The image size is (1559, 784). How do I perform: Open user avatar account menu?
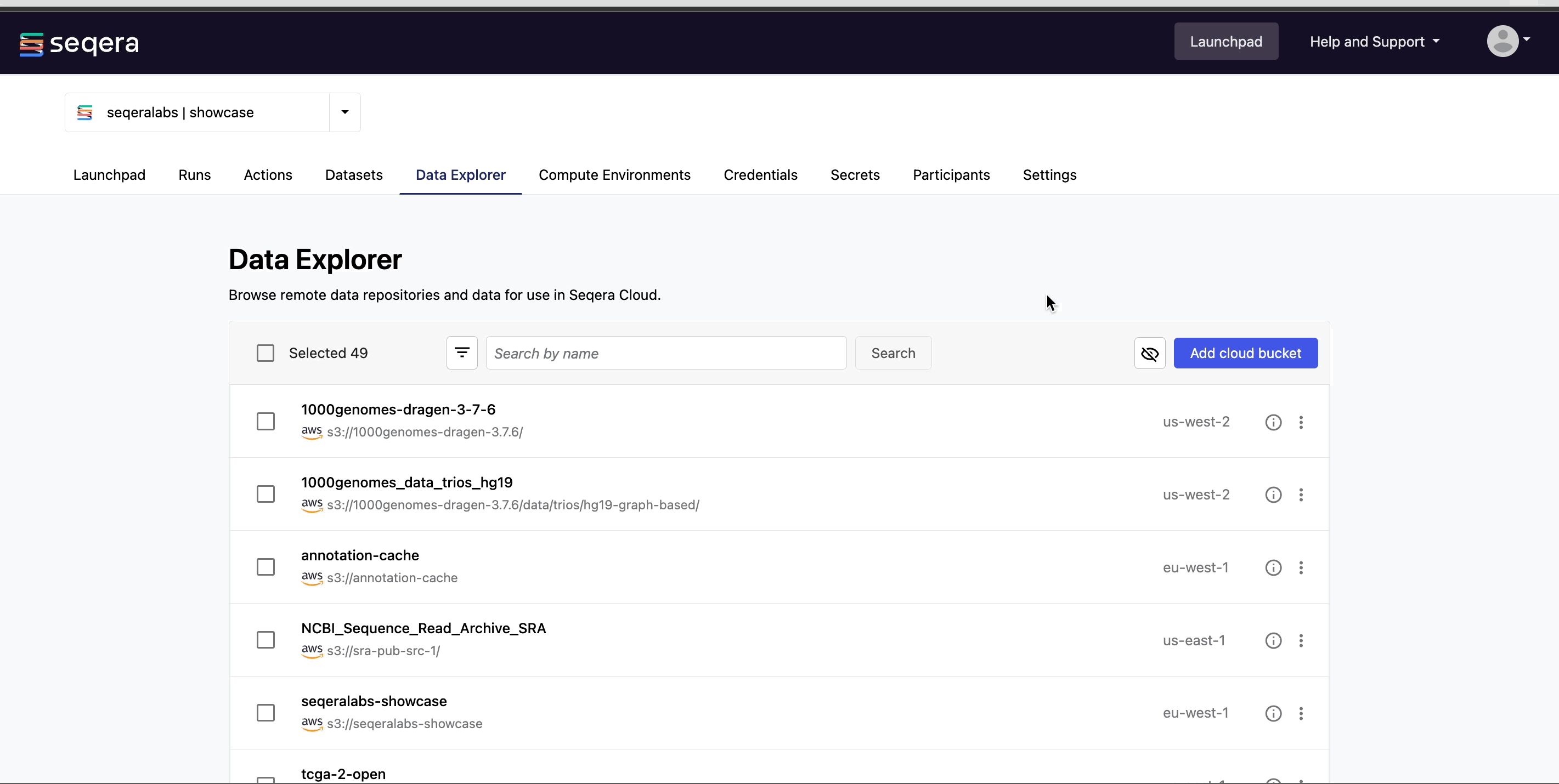click(1507, 41)
